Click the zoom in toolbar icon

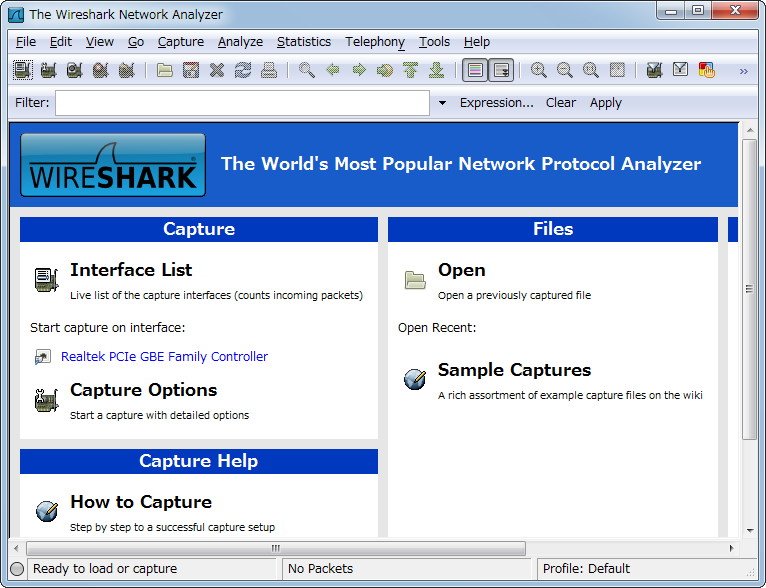(539, 70)
